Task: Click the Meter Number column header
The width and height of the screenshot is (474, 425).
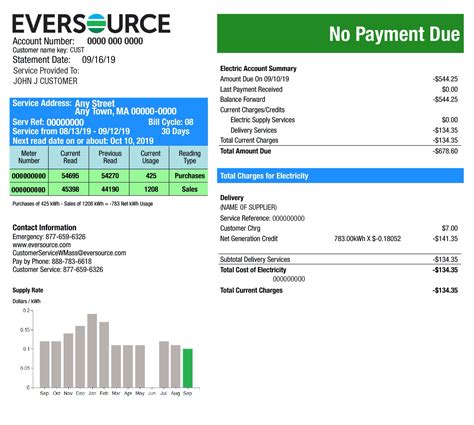Action: tap(29, 157)
